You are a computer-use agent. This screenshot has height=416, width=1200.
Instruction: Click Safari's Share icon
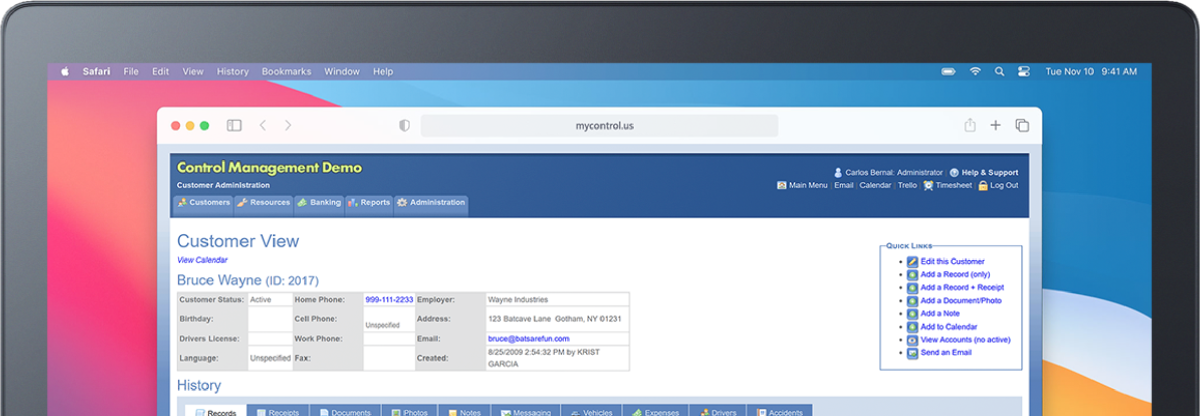pos(969,126)
